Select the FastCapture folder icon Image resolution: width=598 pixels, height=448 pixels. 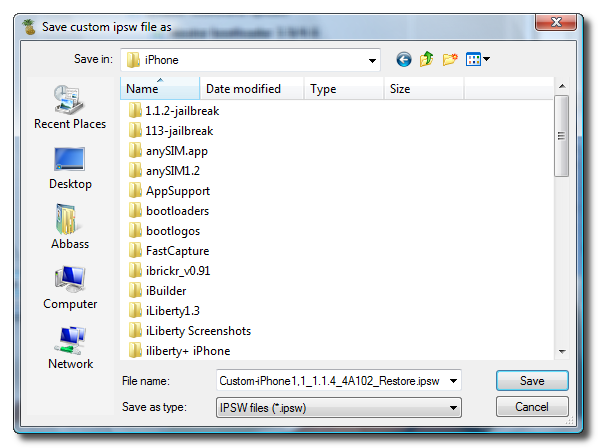(135, 251)
